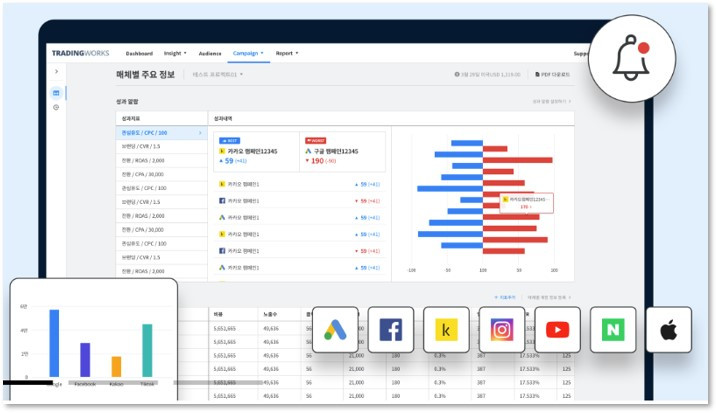Select the Naver platform icon
717x413 pixels.
pyautogui.click(x=613, y=330)
